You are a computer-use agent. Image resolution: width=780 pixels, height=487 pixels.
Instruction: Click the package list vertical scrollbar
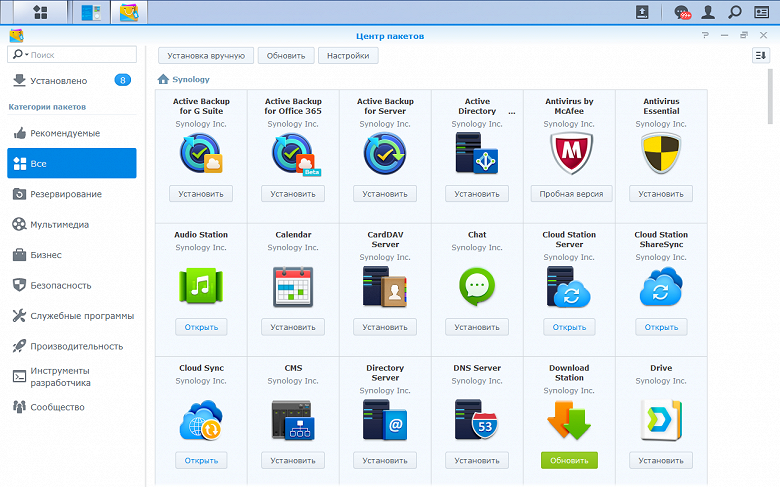point(770,97)
